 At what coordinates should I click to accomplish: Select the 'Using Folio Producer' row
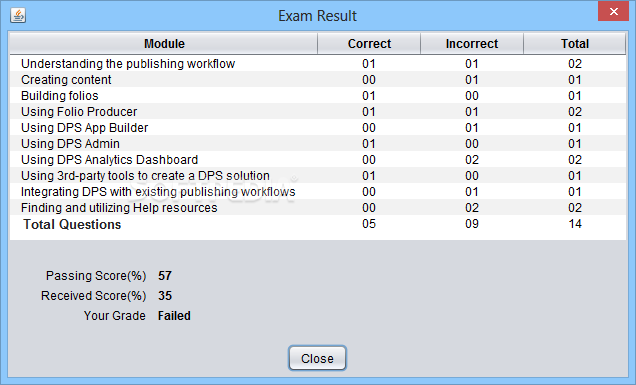pos(318,112)
